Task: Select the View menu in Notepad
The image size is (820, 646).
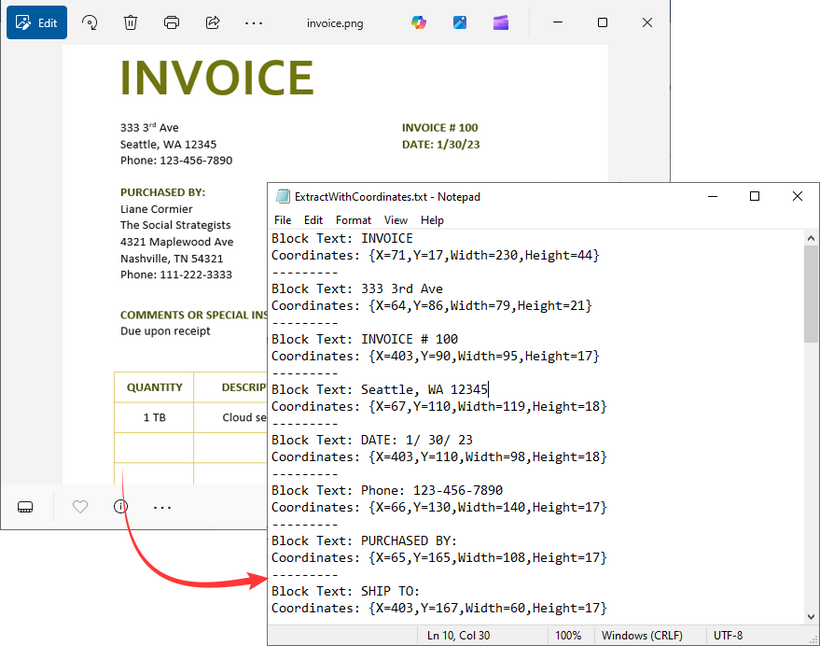Action: (396, 220)
